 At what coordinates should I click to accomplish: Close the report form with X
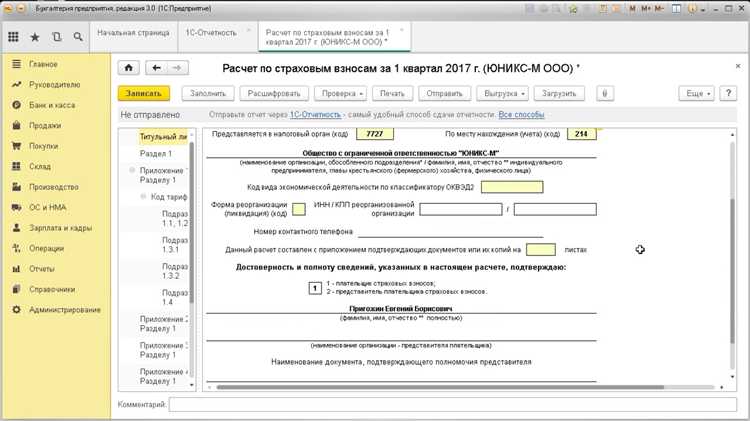[x=738, y=66]
